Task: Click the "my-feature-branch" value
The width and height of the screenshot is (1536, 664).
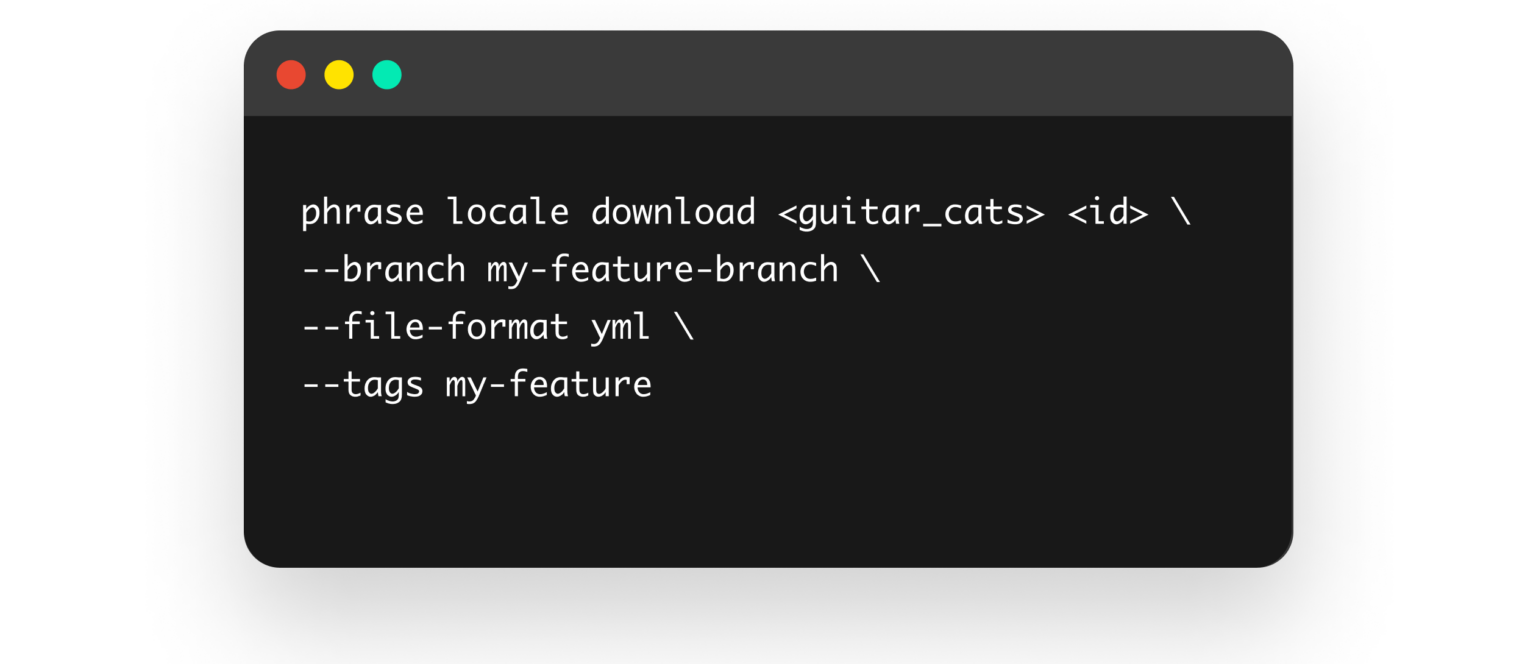Action: pos(662,270)
